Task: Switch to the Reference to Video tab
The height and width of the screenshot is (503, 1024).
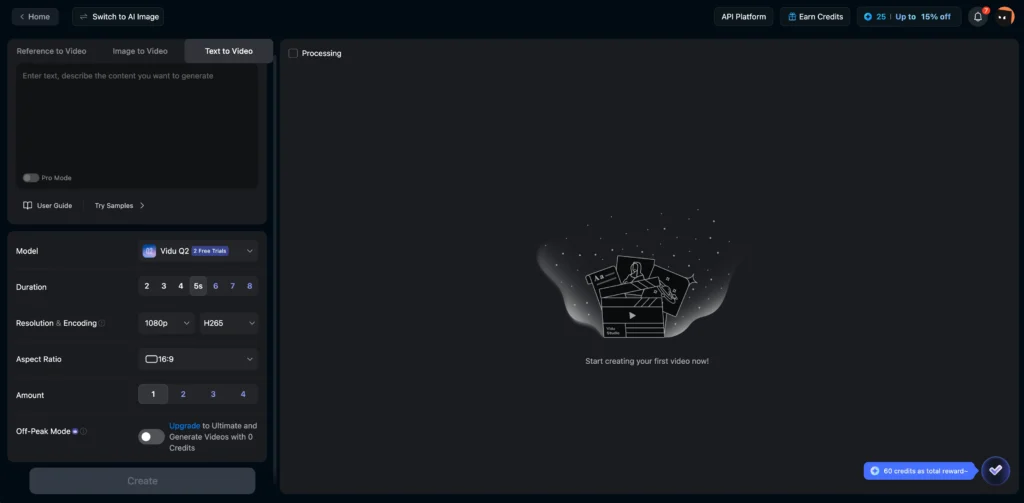Action: (51, 51)
